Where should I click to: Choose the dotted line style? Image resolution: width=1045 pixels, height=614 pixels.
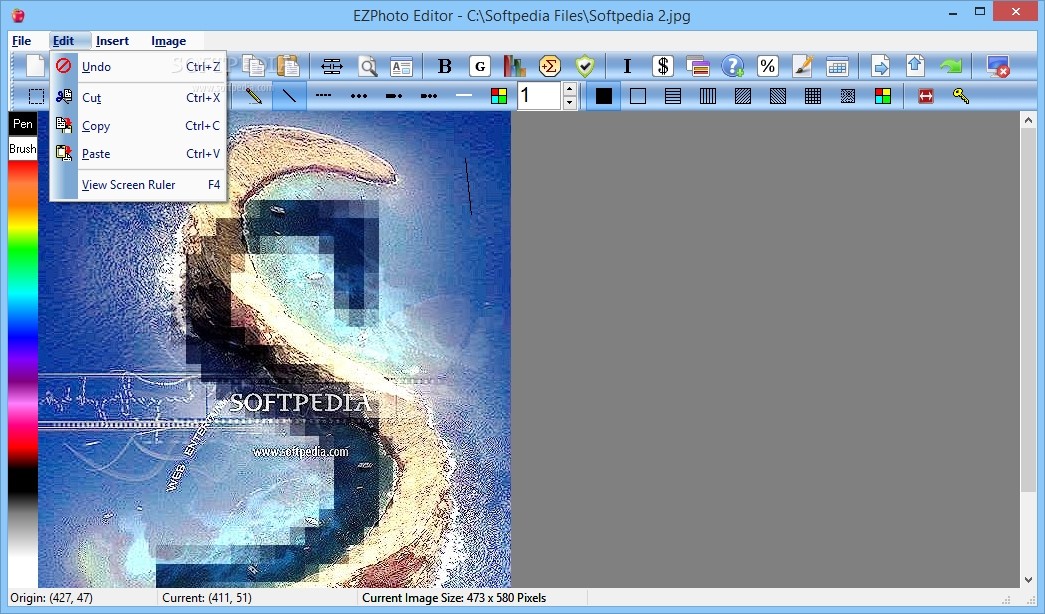click(359, 95)
